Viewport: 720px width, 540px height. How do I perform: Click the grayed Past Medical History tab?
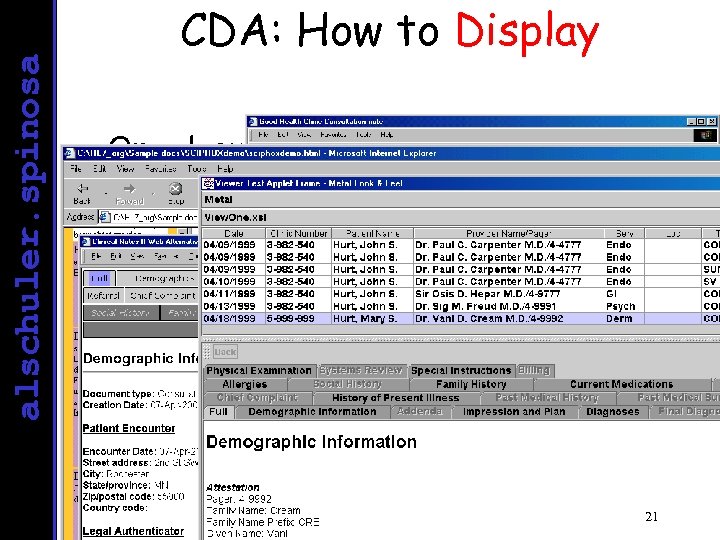[546, 398]
